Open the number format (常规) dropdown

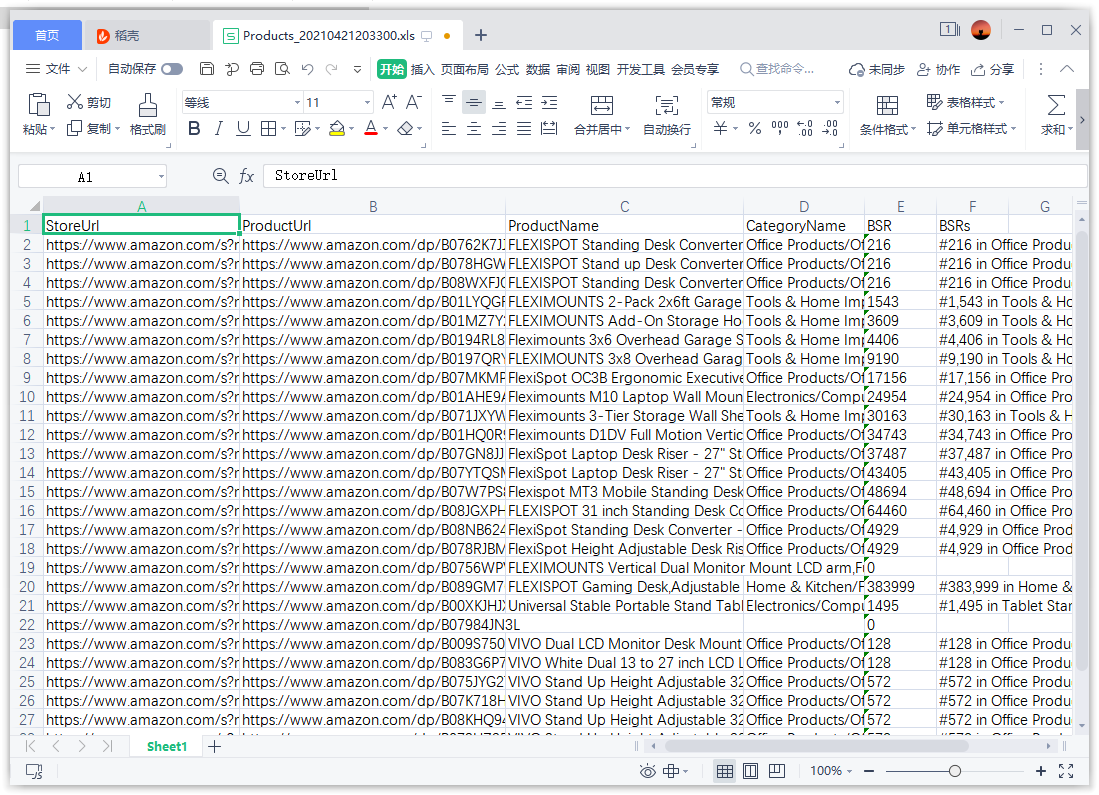pyautogui.click(x=837, y=103)
